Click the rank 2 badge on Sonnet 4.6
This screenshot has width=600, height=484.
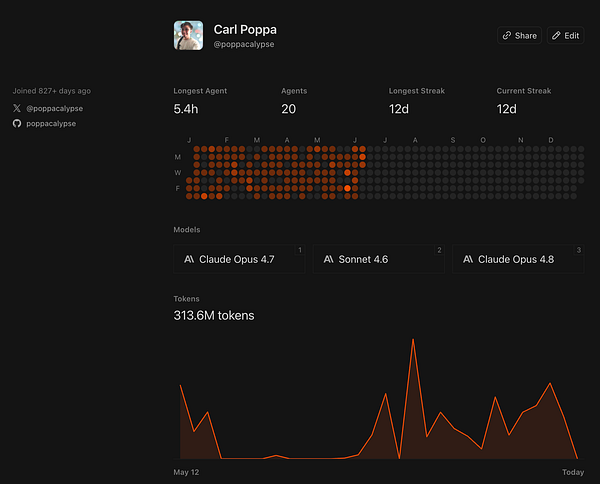point(439,250)
